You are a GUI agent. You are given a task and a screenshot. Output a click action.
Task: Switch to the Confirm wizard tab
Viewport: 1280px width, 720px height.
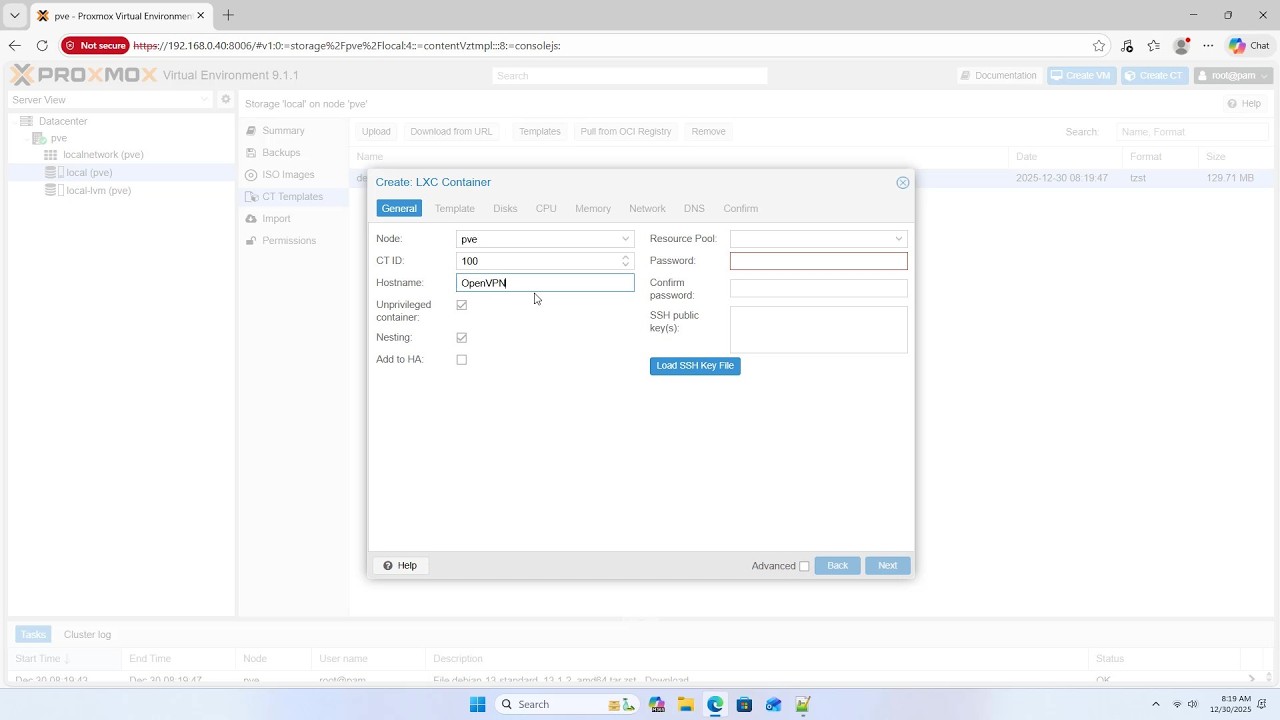pos(741,208)
